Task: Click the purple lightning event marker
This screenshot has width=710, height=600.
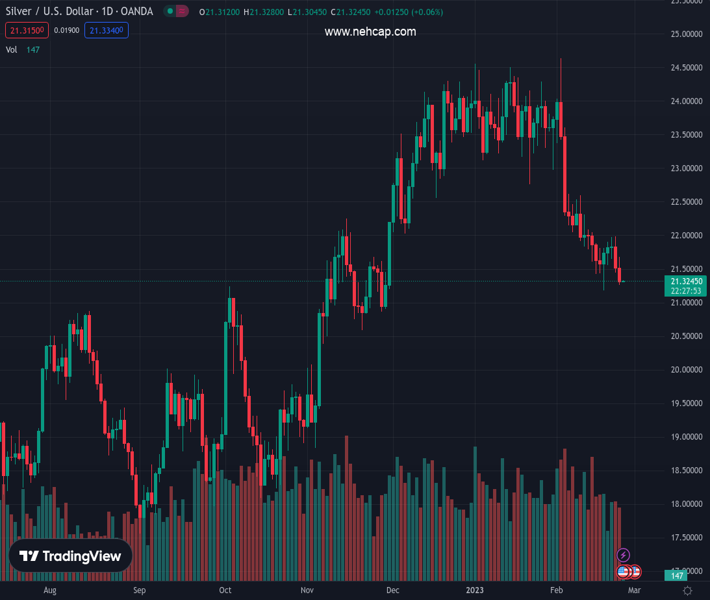Action: [624, 555]
